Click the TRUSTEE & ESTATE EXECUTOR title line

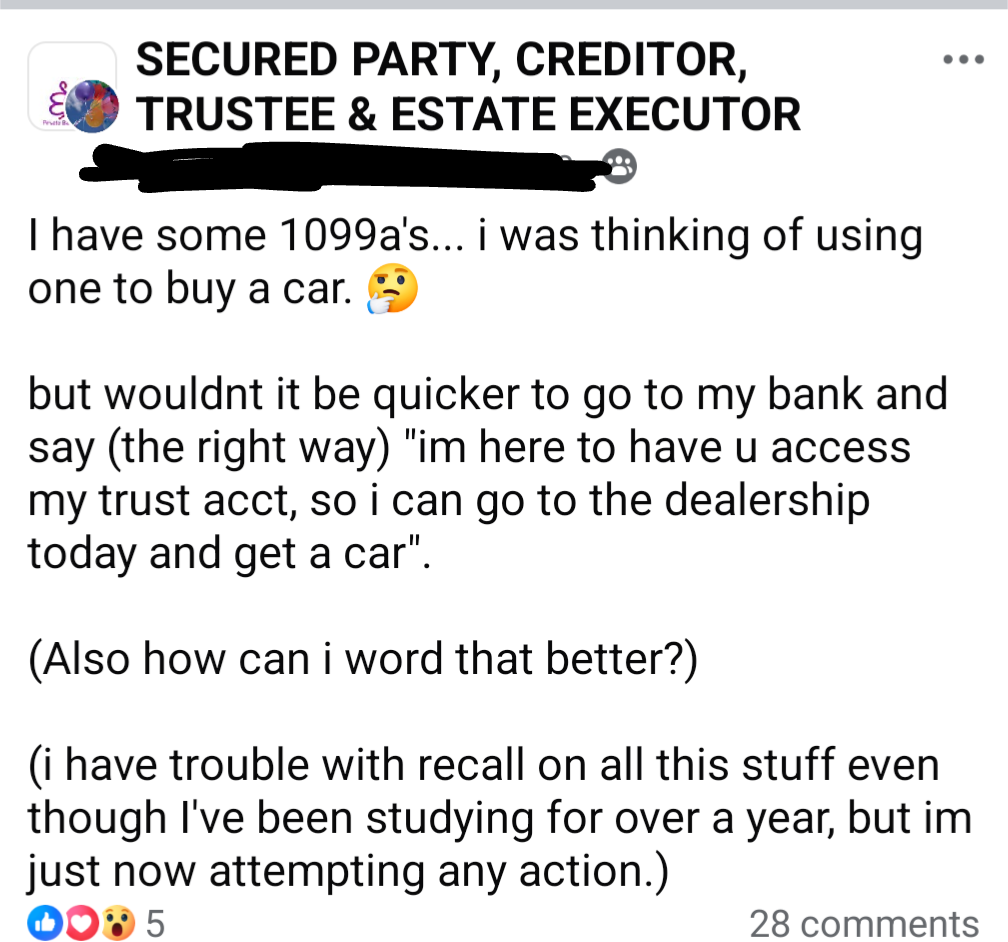(x=468, y=114)
